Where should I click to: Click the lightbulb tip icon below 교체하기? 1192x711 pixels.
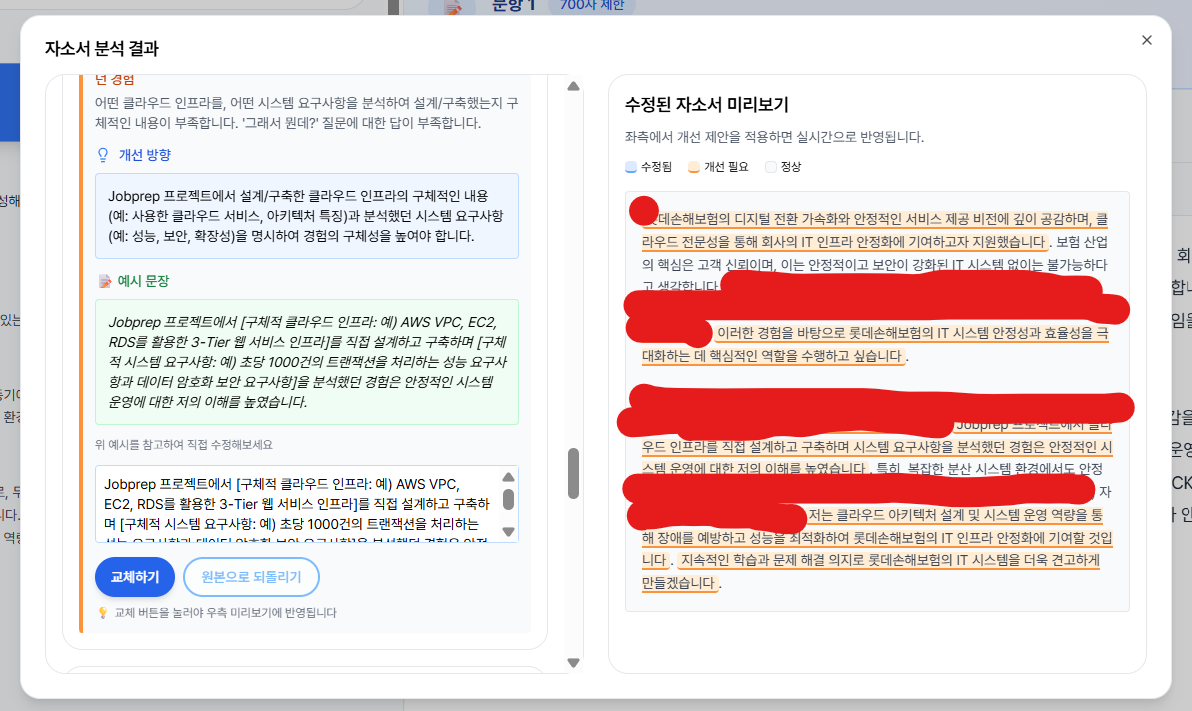[103, 613]
